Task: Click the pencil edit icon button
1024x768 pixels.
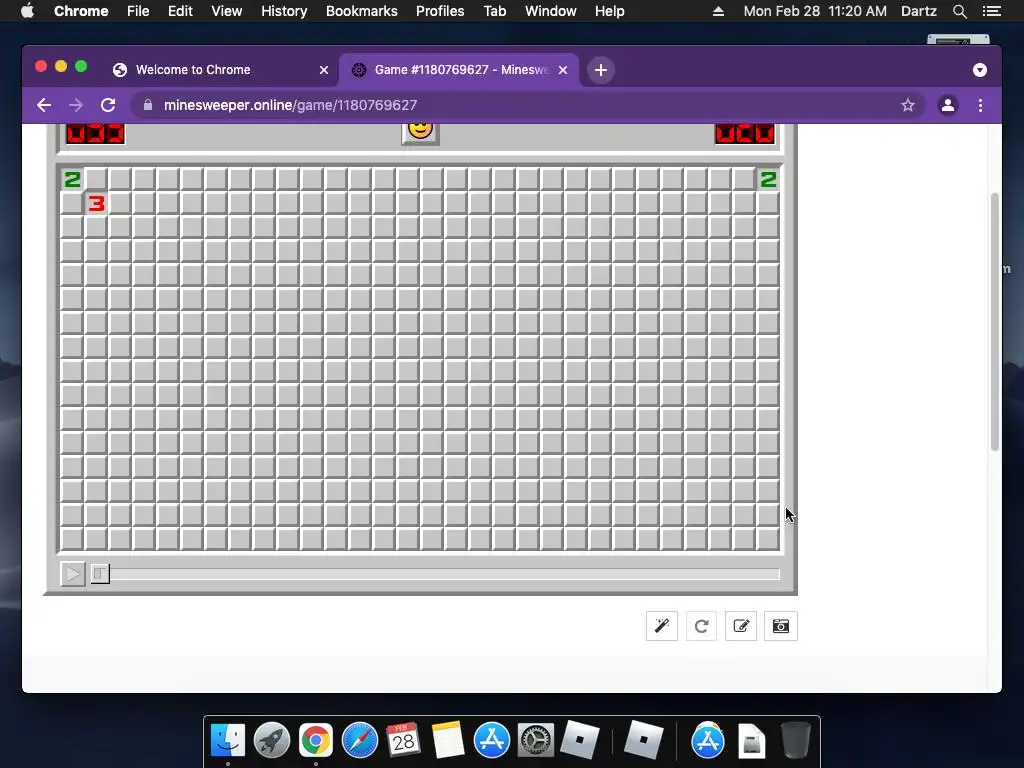Action: point(741,626)
